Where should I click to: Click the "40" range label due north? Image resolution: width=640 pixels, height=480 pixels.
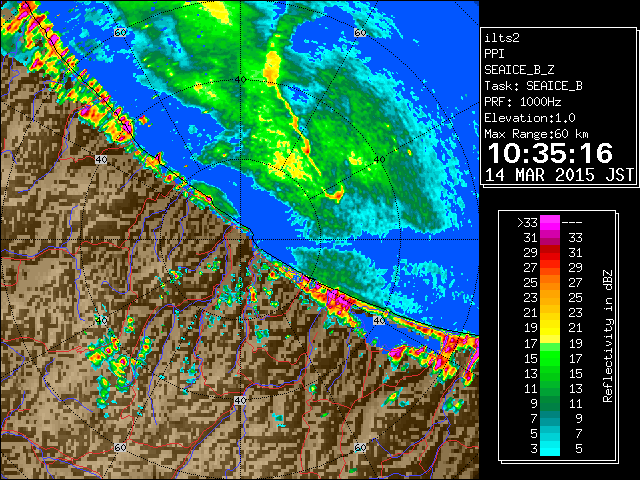240,79
